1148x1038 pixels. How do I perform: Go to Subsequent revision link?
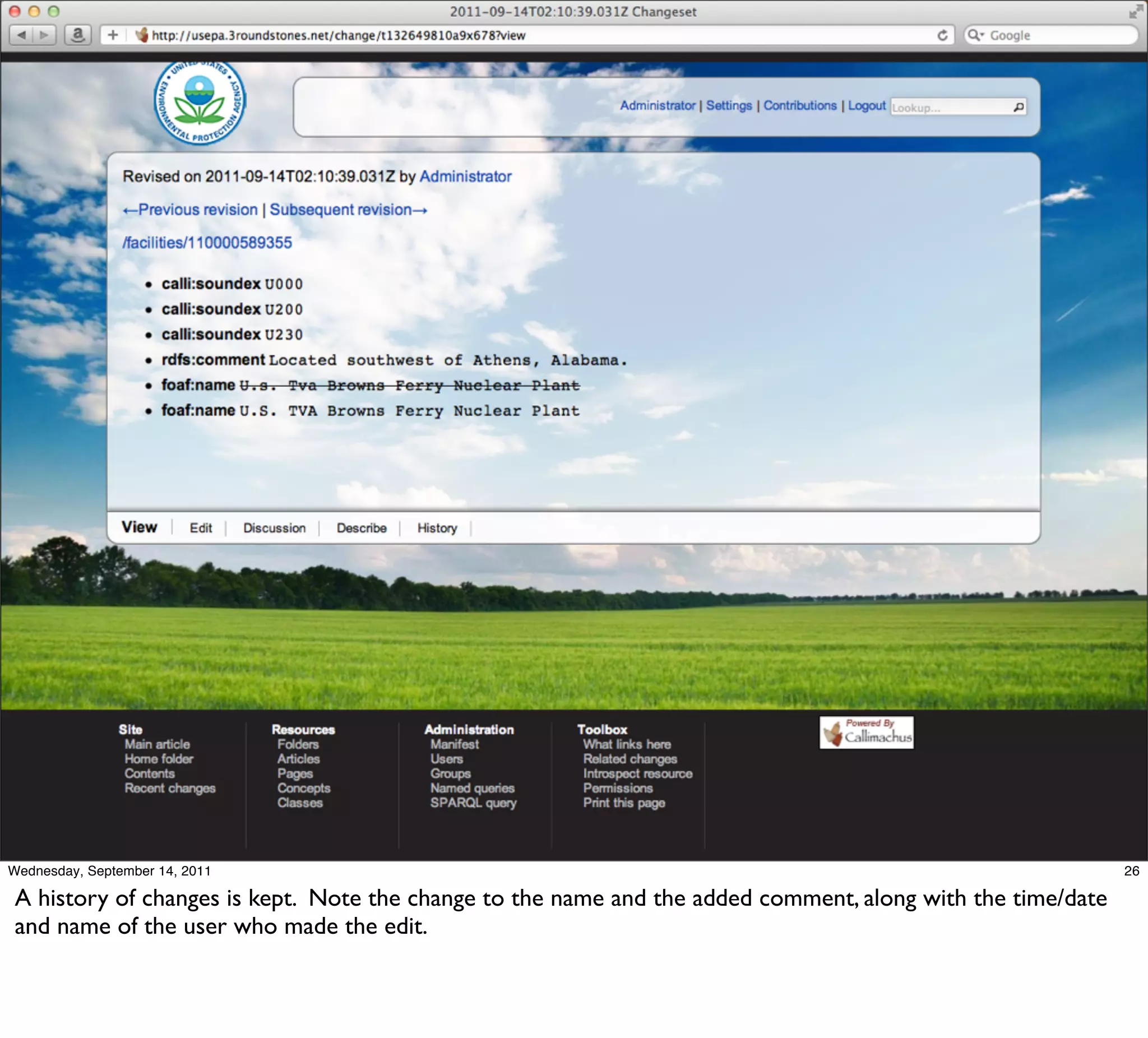348,210
